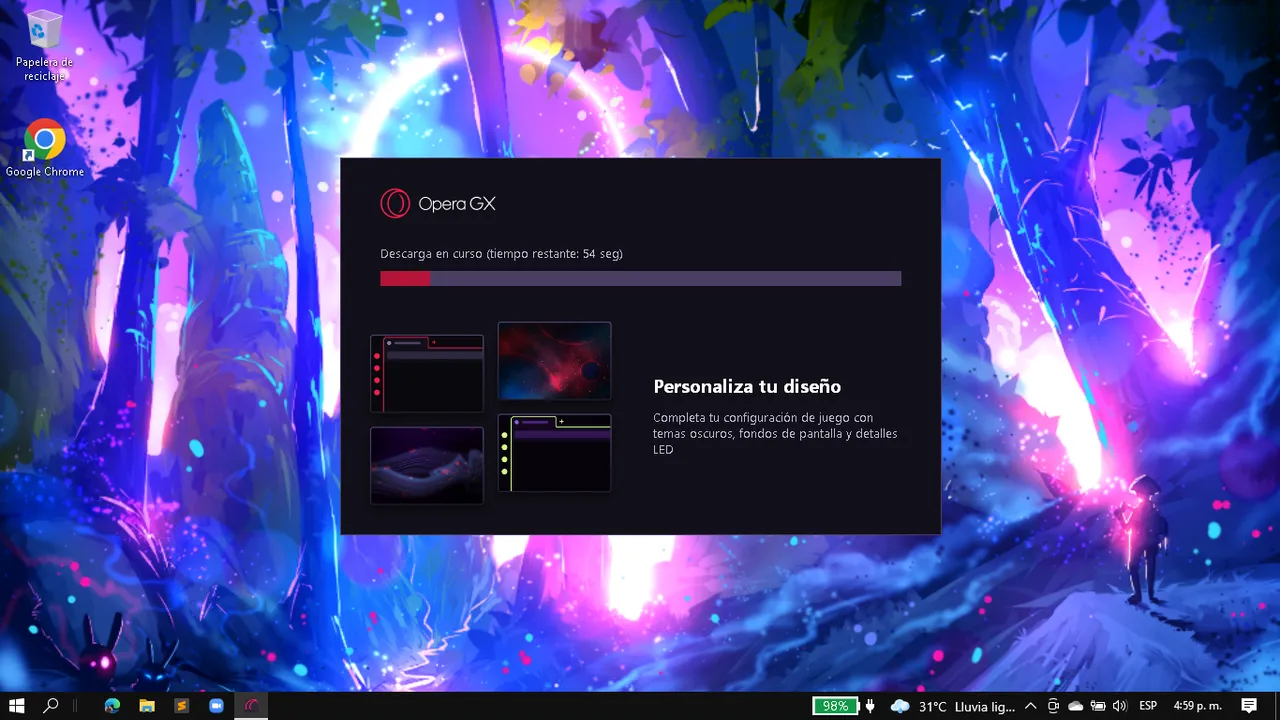Select the yellow-accent browser theme thumbnail
This screenshot has width=1280, height=720.
point(555,453)
